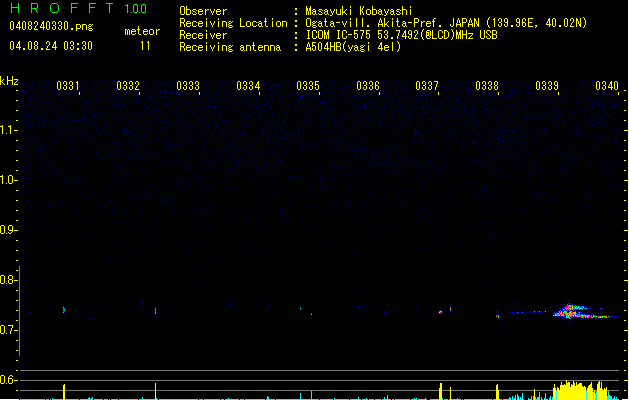
Task: Click the Ogata-vill. Akita-Pref. JAPAN location text
Action: point(446,23)
